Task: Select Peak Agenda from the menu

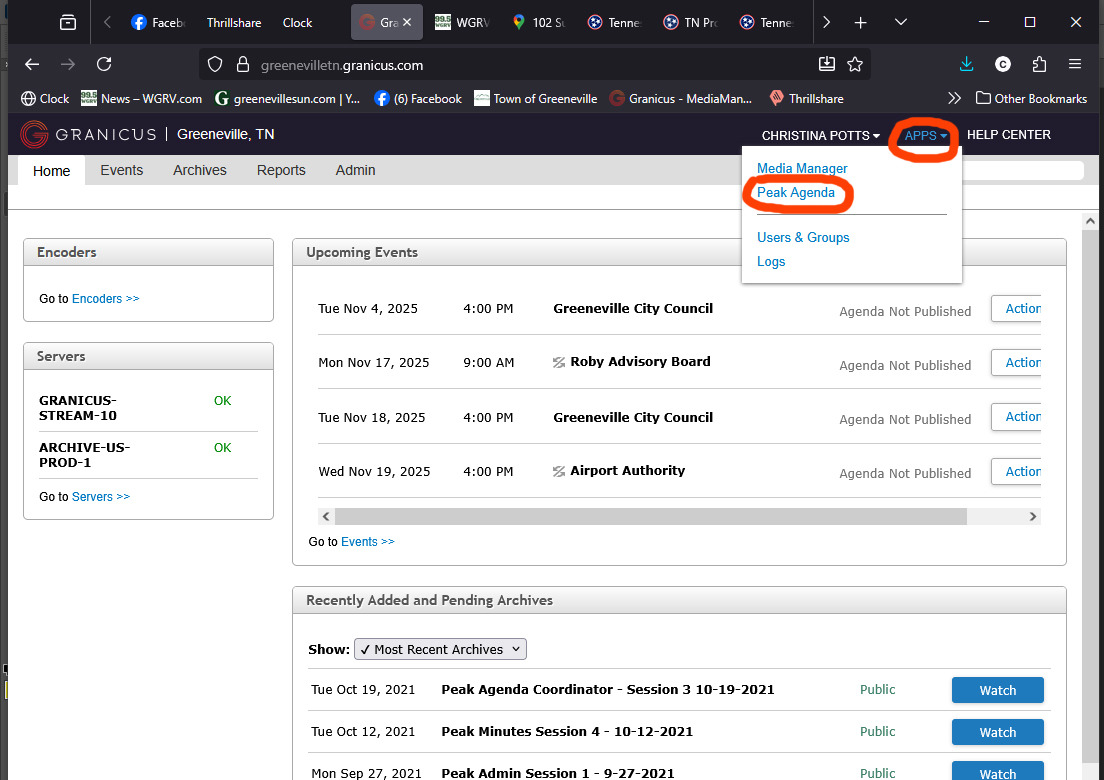Action: (796, 192)
